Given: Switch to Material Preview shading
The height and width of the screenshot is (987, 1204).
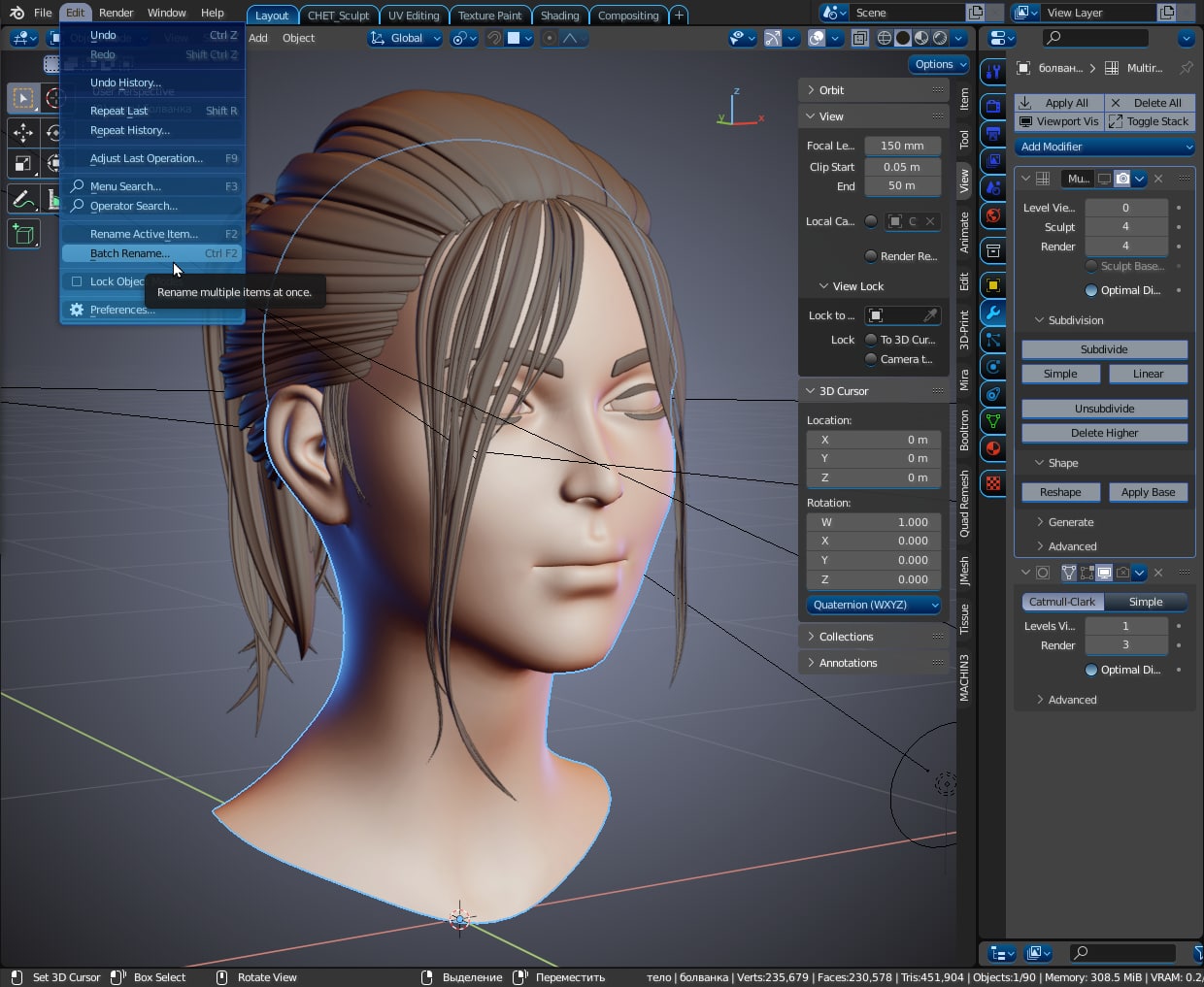Looking at the screenshot, I should tap(921, 38).
